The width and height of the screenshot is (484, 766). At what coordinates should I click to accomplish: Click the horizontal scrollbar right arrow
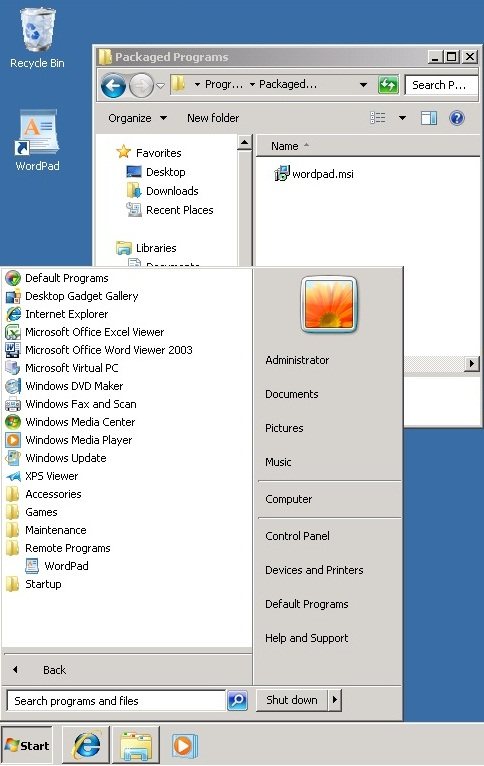(471, 363)
